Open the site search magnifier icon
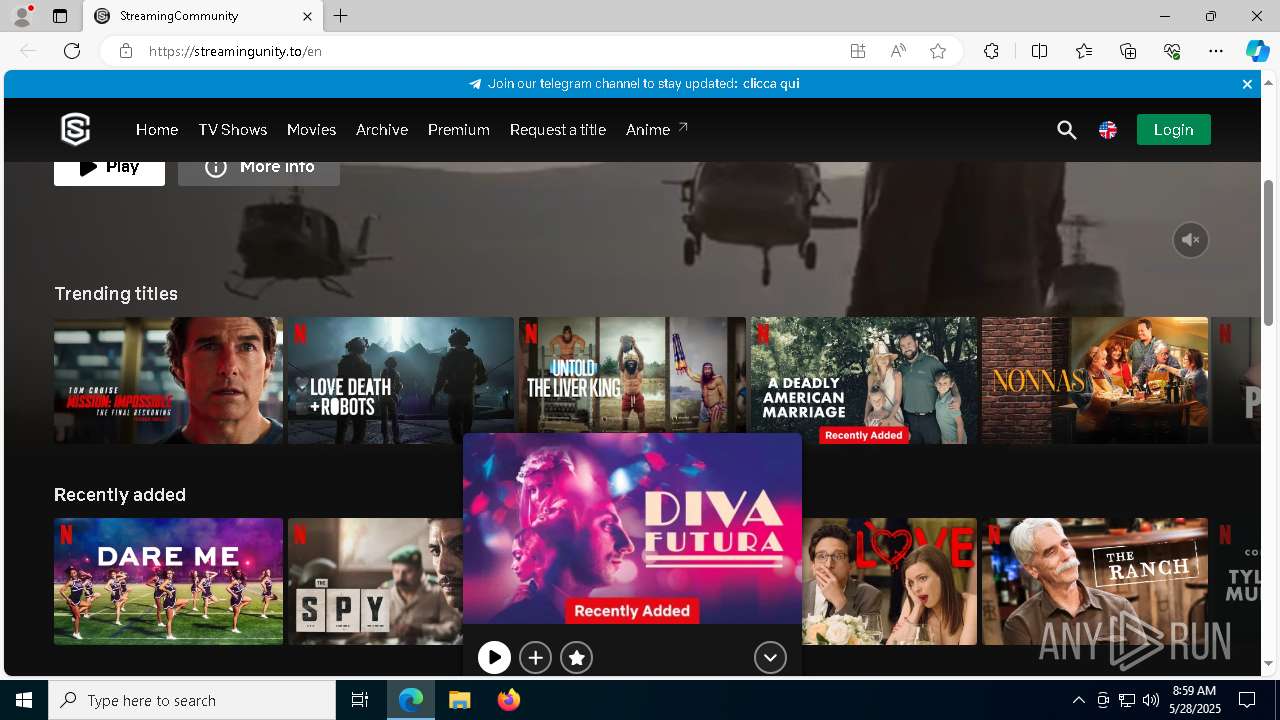 [x=1067, y=130]
